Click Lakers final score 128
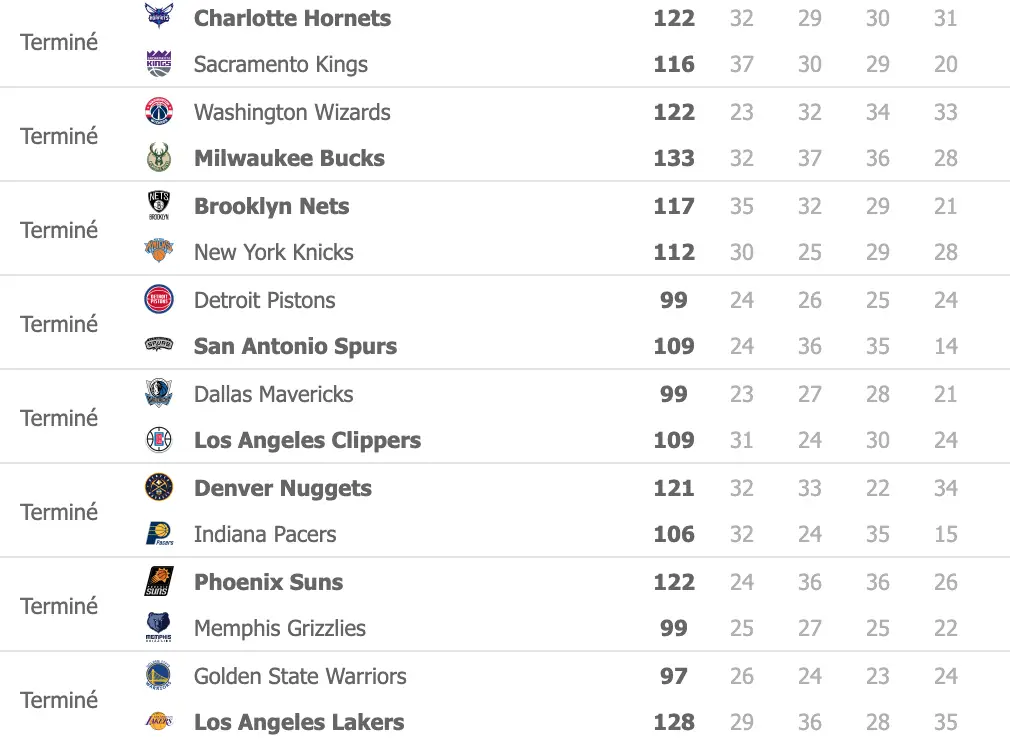Image resolution: width=1010 pixels, height=740 pixels. point(674,722)
